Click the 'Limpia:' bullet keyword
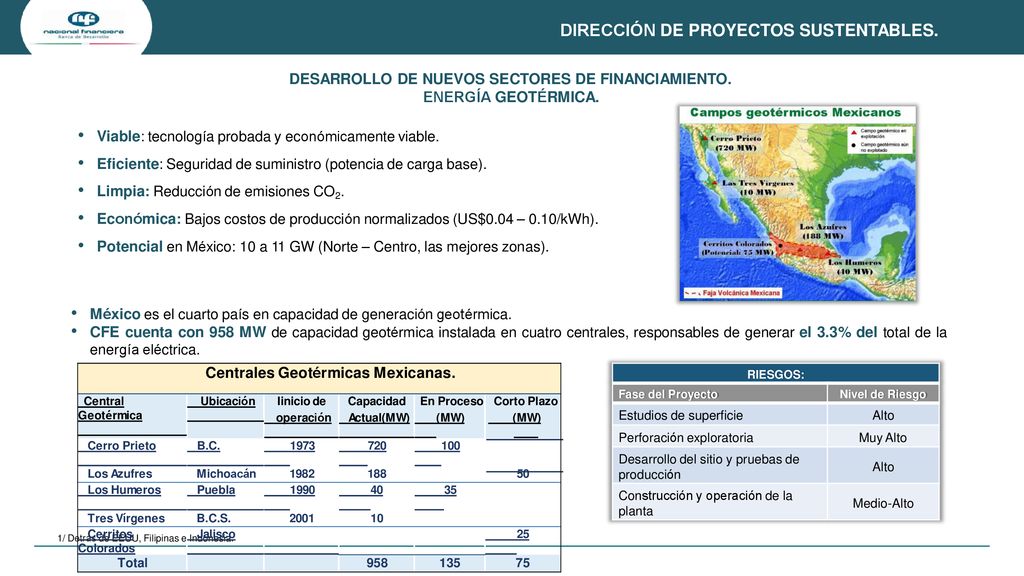The width and height of the screenshot is (1024, 576). click(123, 191)
